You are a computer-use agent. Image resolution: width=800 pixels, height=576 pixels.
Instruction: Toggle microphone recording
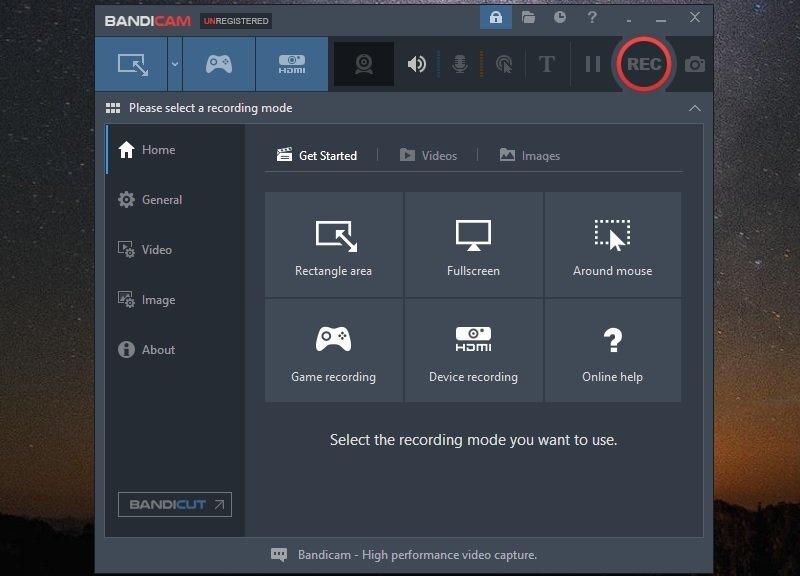pyautogui.click(x=460, y=64)
